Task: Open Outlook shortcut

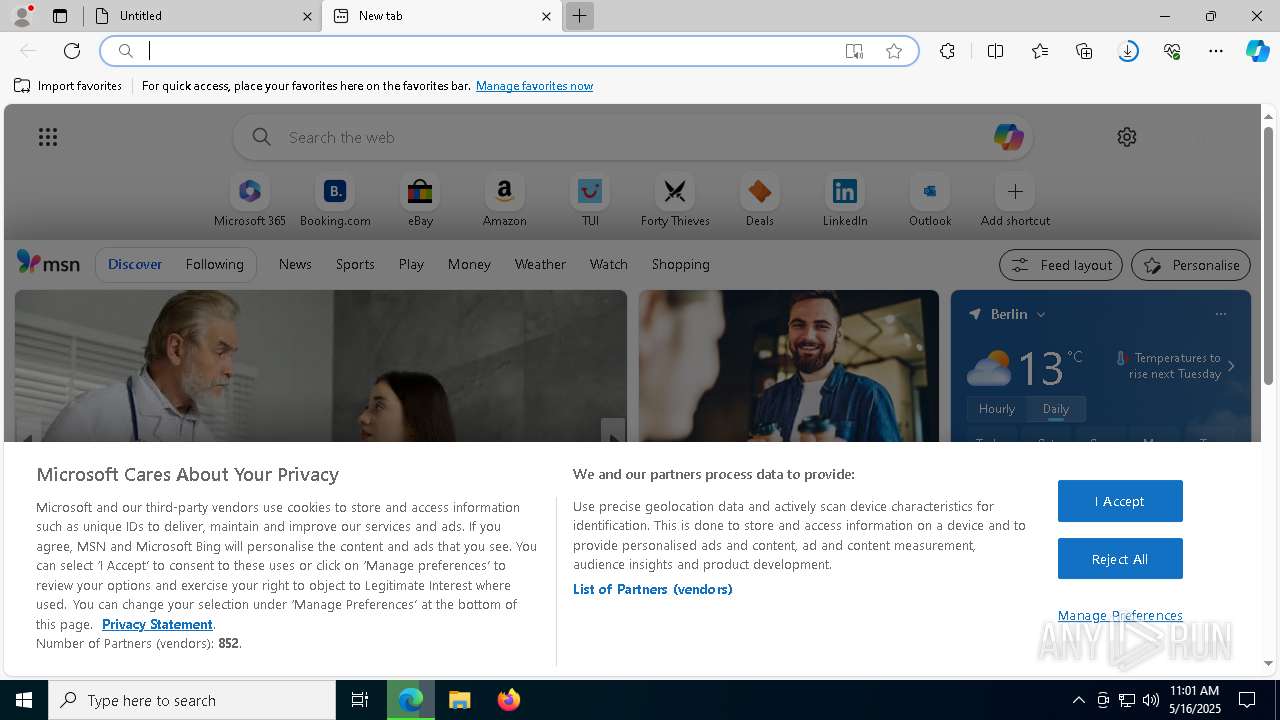Action: click(930, 201)
